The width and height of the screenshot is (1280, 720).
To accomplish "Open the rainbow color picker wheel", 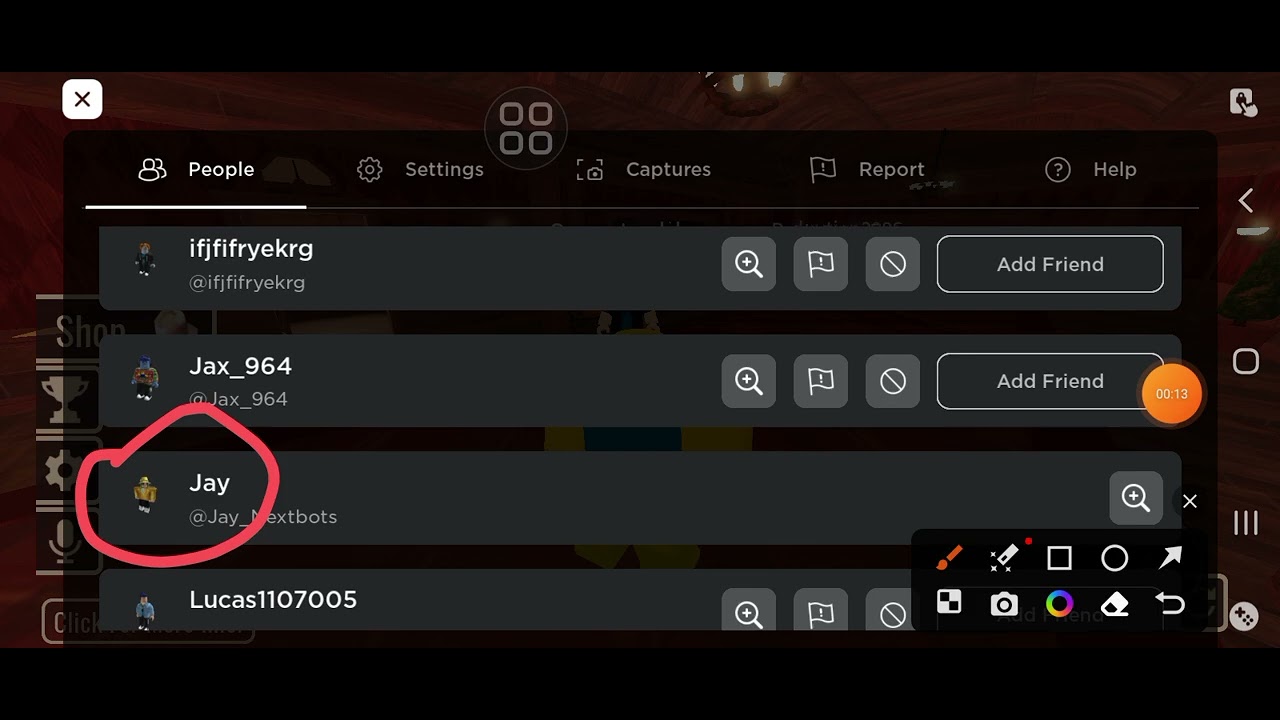I will point(1059,604).
